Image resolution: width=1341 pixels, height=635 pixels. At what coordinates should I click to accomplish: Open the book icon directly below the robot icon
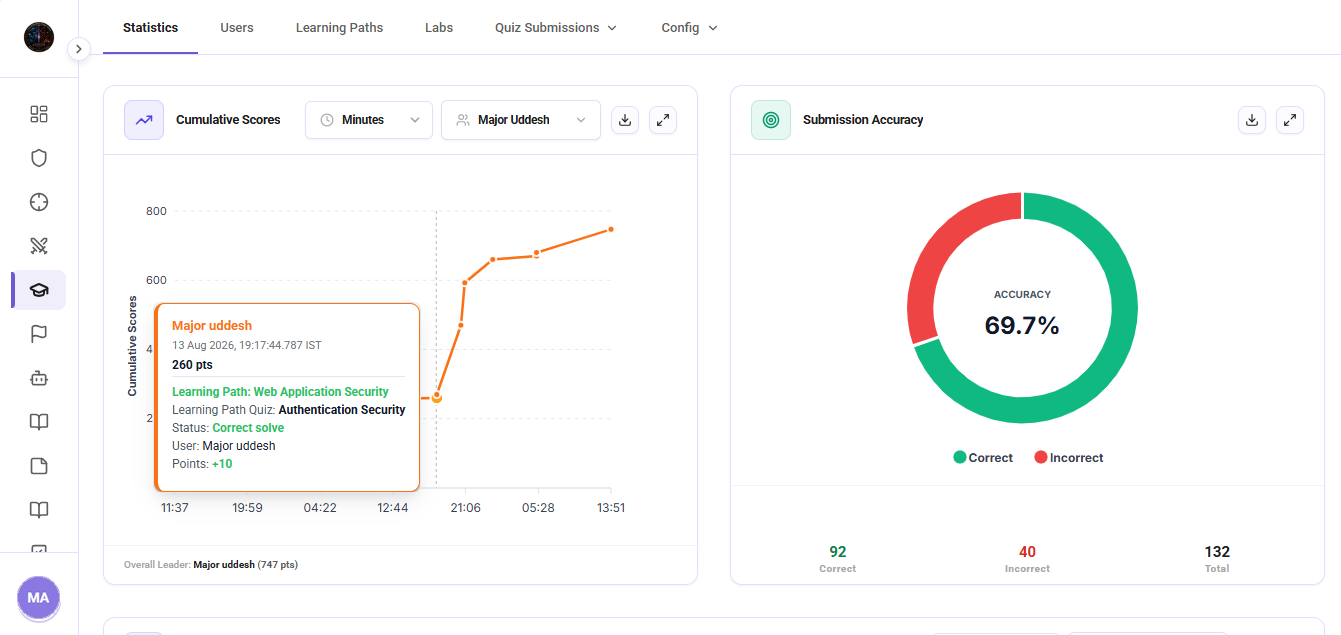(x=39, y=422)
